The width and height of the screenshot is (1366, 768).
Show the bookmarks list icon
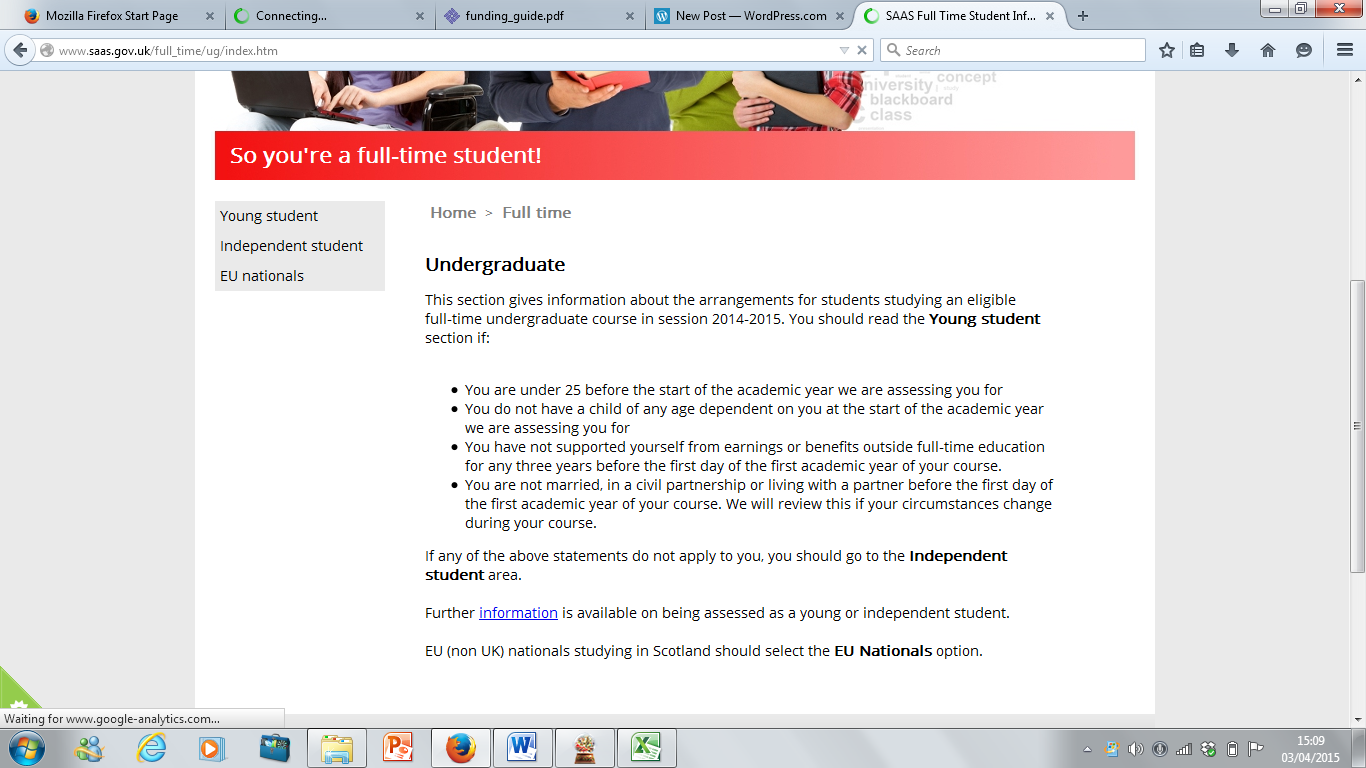(x=1197, y=50)
